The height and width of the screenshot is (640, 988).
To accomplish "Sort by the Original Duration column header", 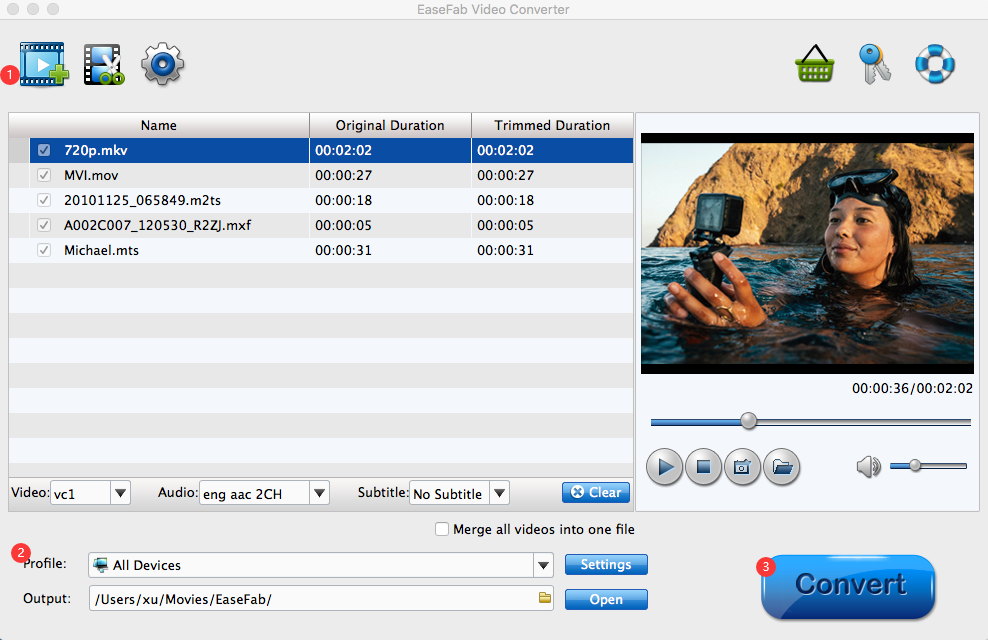I will pyautogui.click(x=390, y=125).
